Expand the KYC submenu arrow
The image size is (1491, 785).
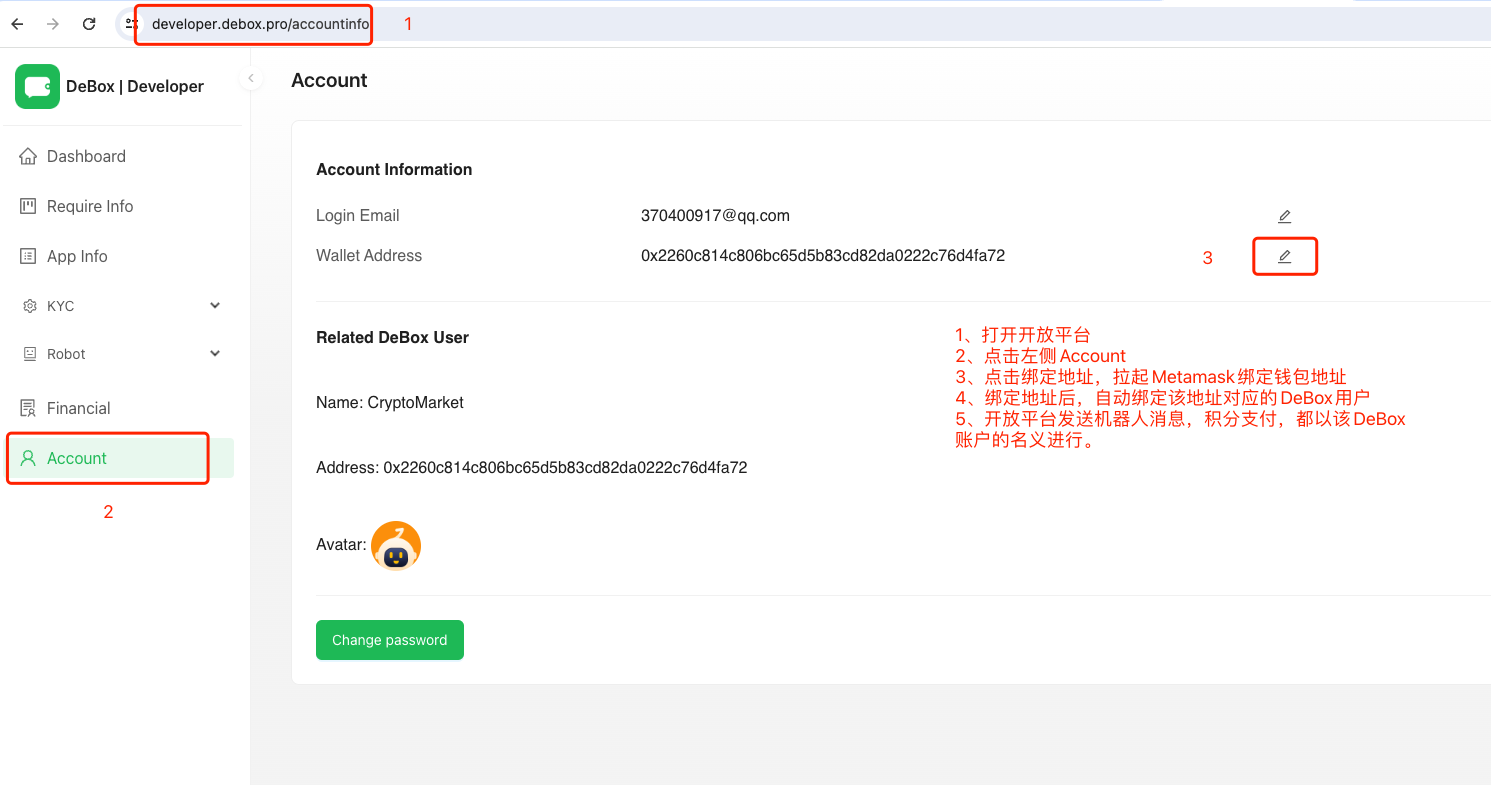[x=215, y=306]
